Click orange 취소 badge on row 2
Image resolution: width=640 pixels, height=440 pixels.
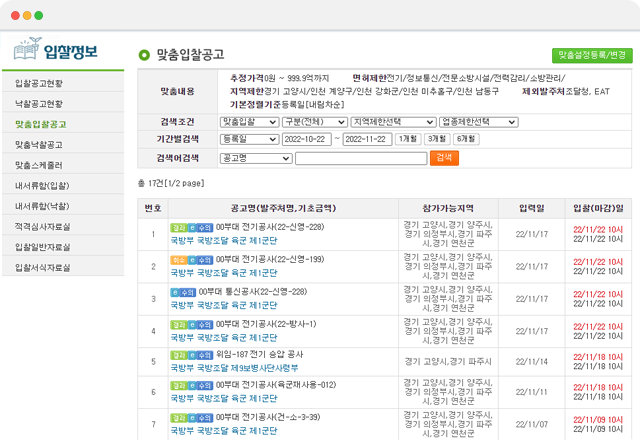point(179,260)
